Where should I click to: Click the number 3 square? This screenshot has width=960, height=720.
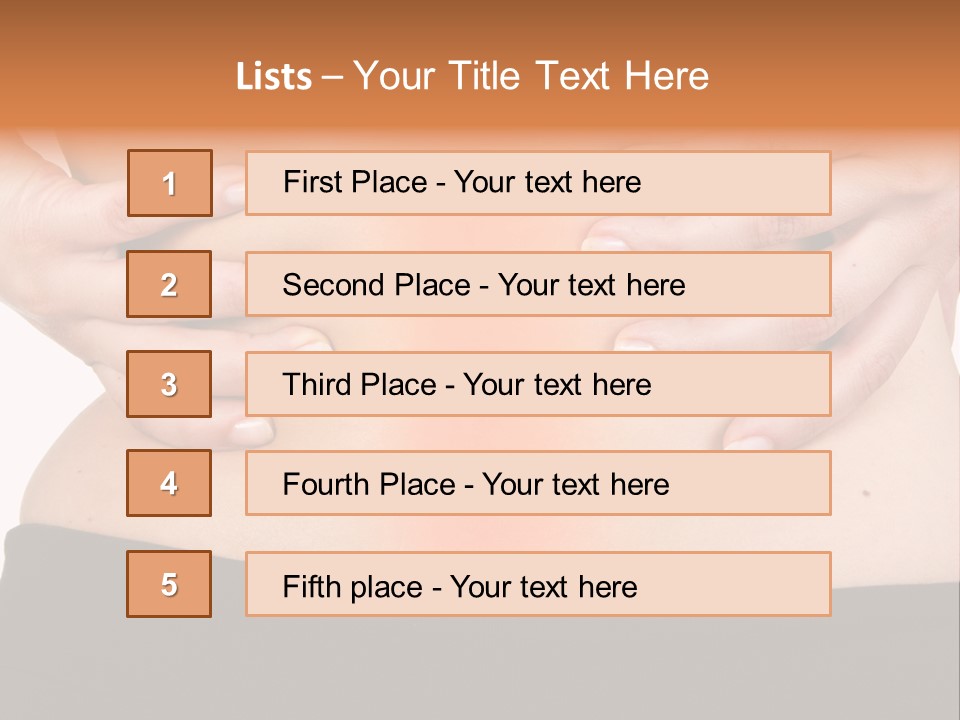pyautogui.click(x=169, y=384)
